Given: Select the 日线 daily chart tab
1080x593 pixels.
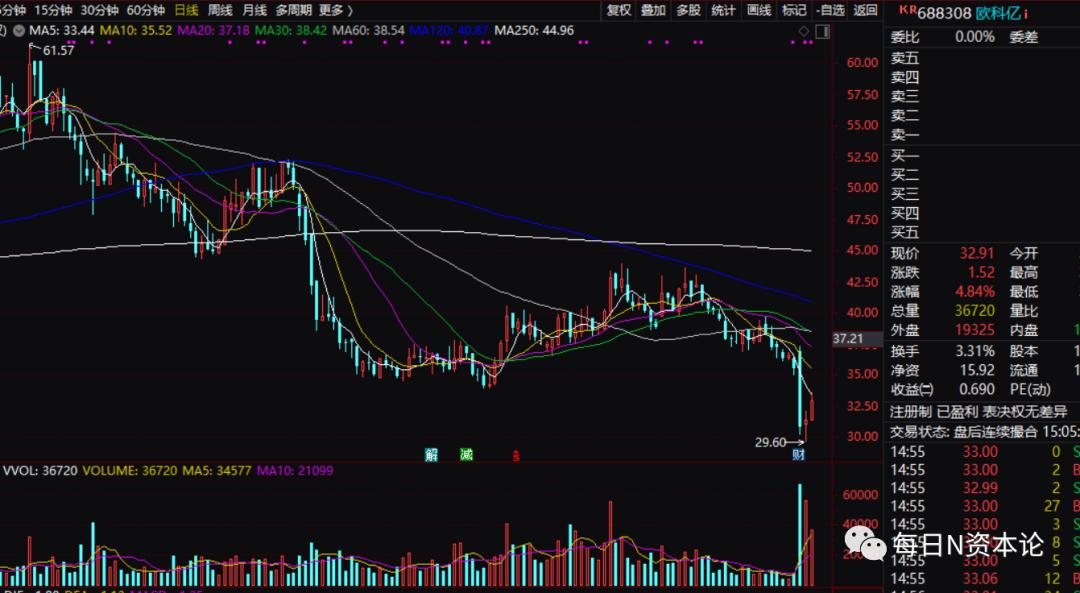Looking at the screenshot, I should [x=186, y=10].
